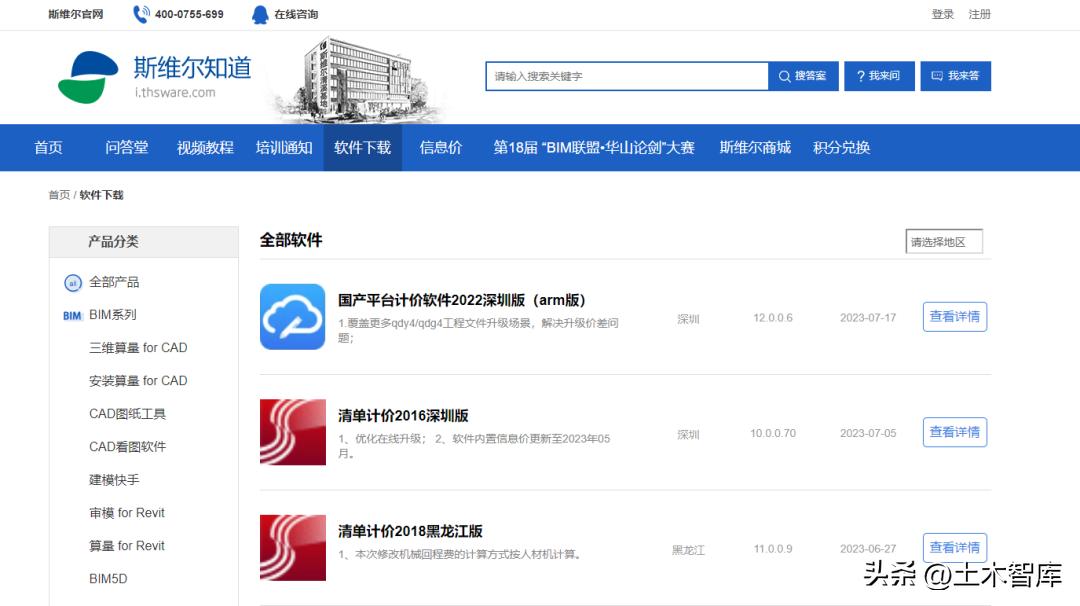1080x606 pixels.
Task: Click the cloud icon for 国产平台计价软件2022深圳版
Action: [x=292, y=317]
